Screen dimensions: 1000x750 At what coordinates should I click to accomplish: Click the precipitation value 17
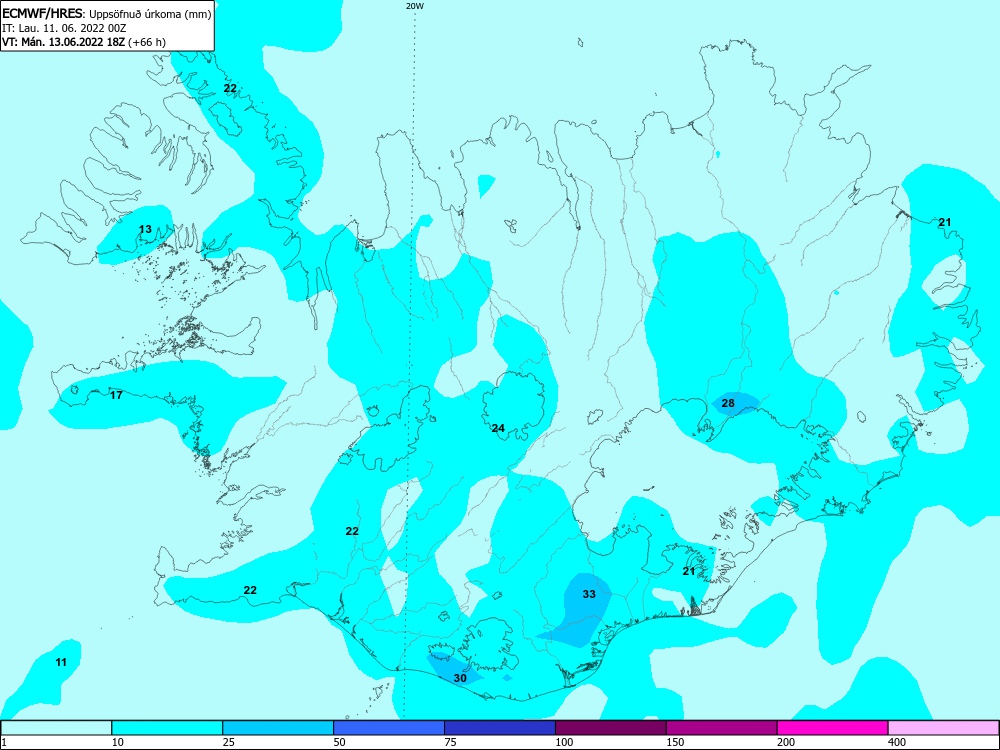tap(116, 395)
